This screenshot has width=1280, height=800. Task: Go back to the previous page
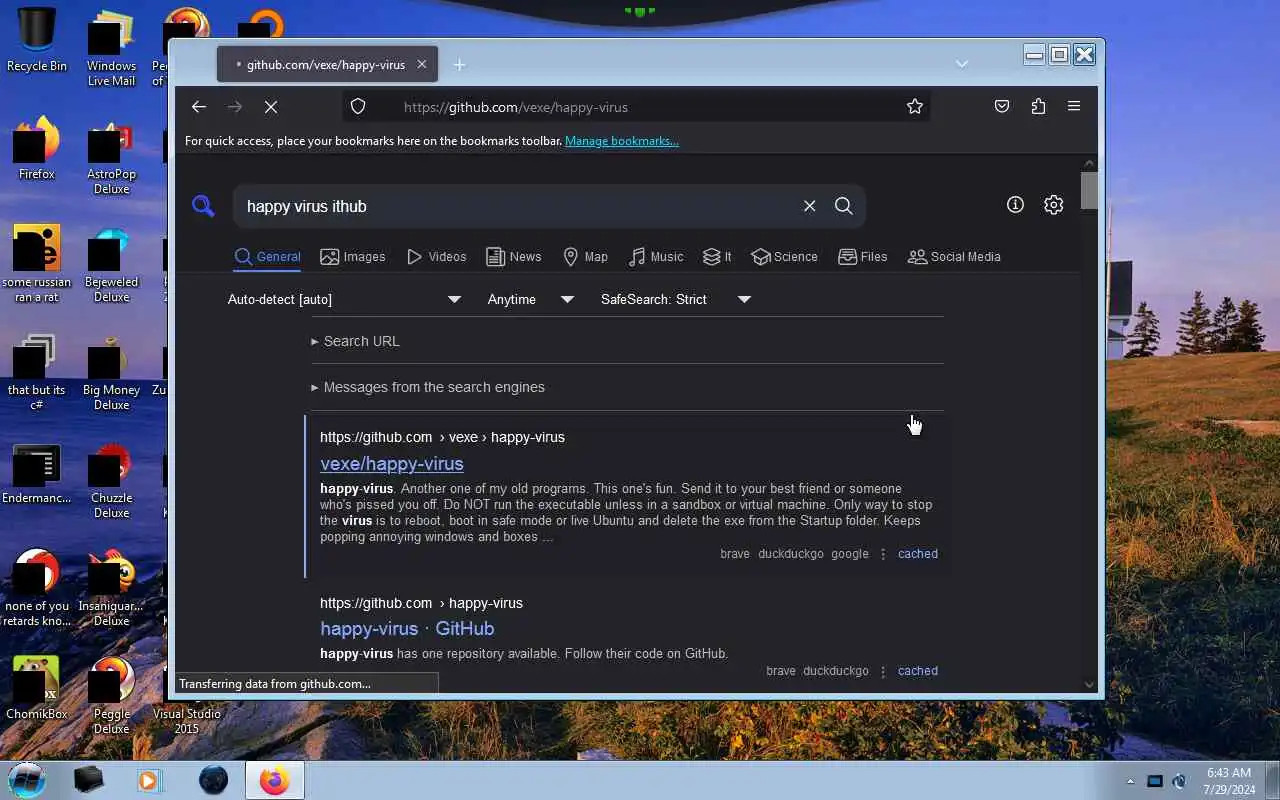pos(199,107)
